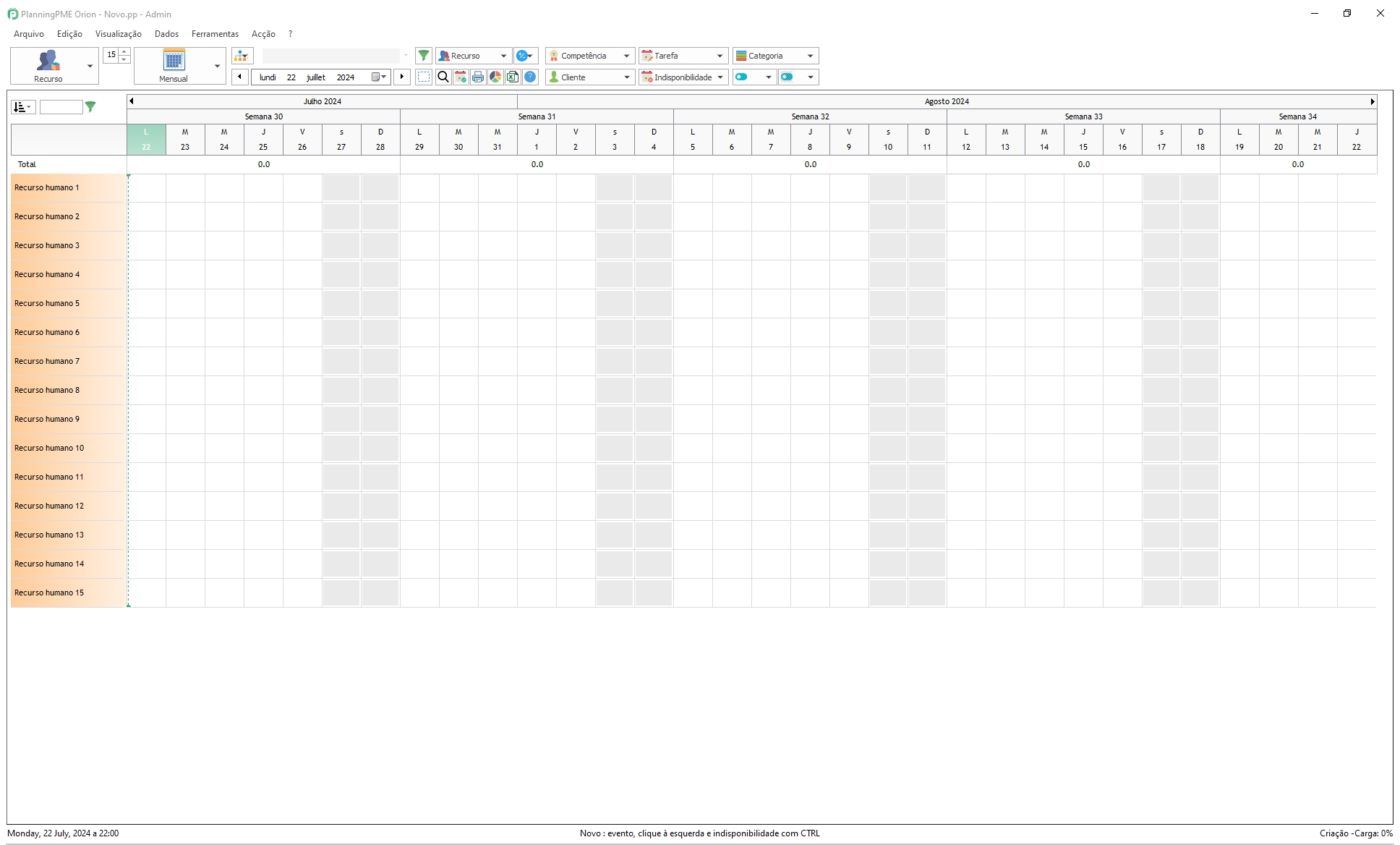Image resolution: width=1400 pixels, height=845 pixels.
Task: Go to previous date with left arrow
Action: click(240, 77)
